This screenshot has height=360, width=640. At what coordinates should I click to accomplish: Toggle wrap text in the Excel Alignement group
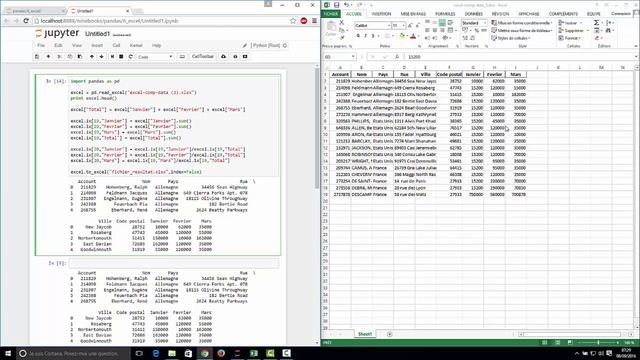pos(450,23)
